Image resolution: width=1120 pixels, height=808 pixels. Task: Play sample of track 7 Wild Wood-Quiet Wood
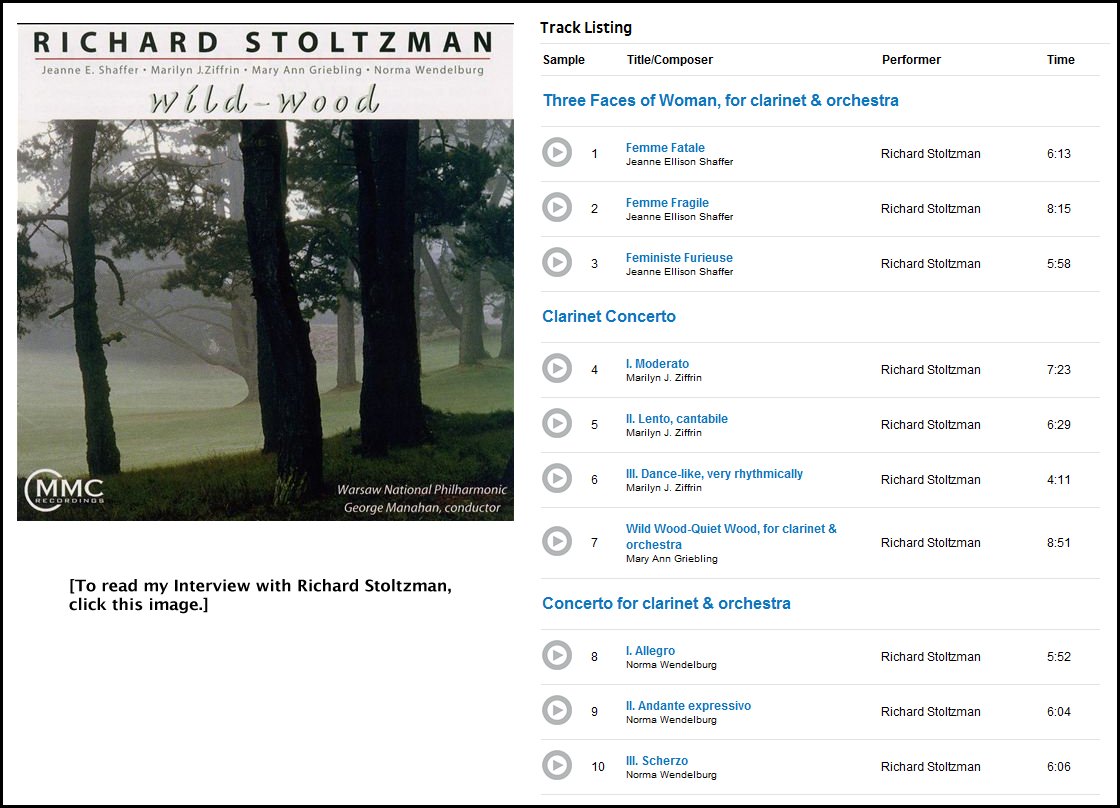557,542
